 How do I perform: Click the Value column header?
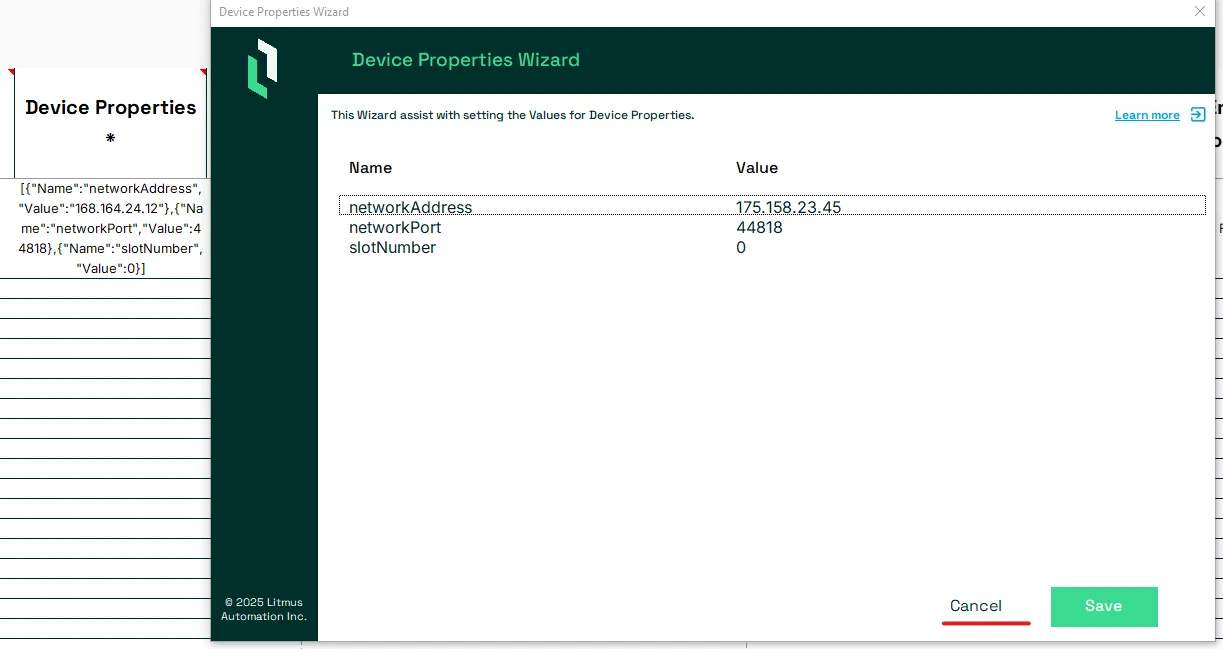[757, 167]
